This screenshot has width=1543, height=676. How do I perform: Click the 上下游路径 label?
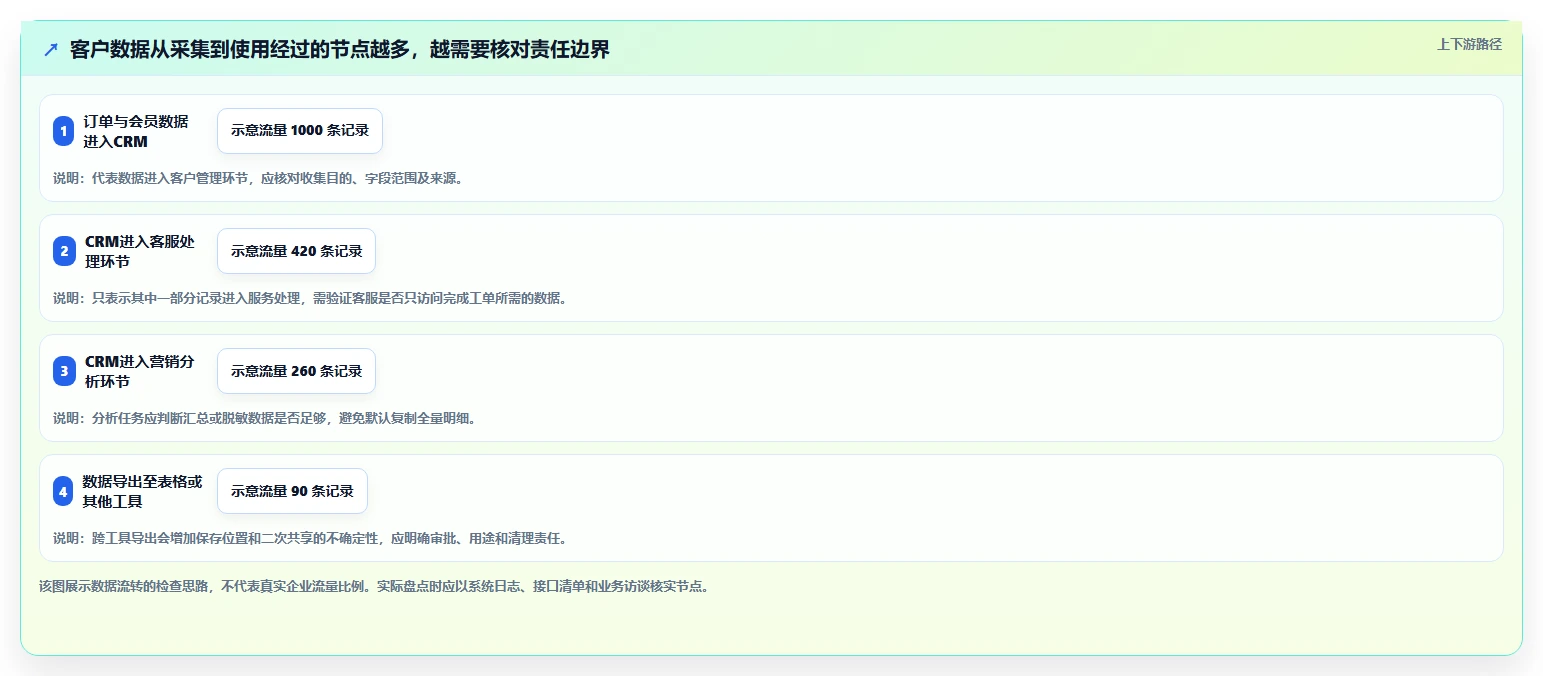(x=1469, y=44)
